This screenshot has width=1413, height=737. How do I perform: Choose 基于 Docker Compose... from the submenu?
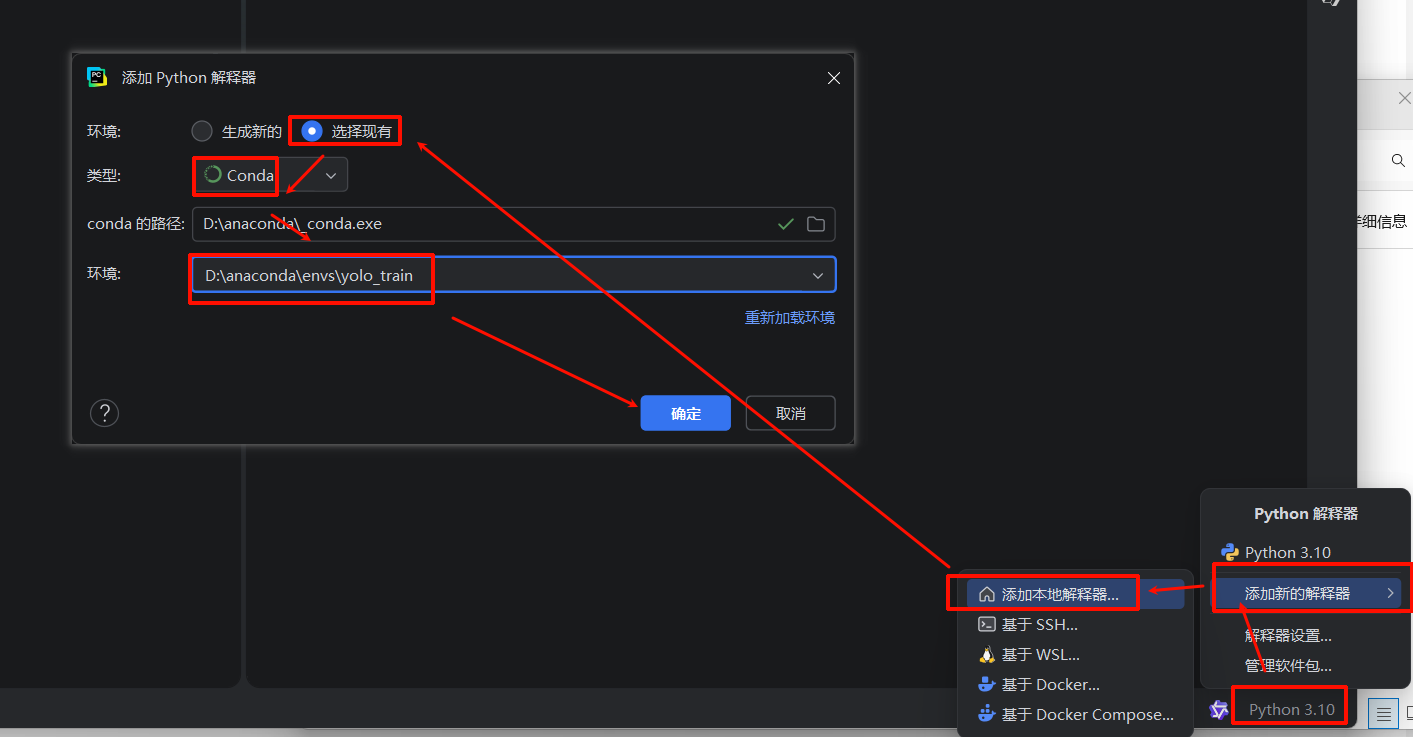[x=1075, y=714]
